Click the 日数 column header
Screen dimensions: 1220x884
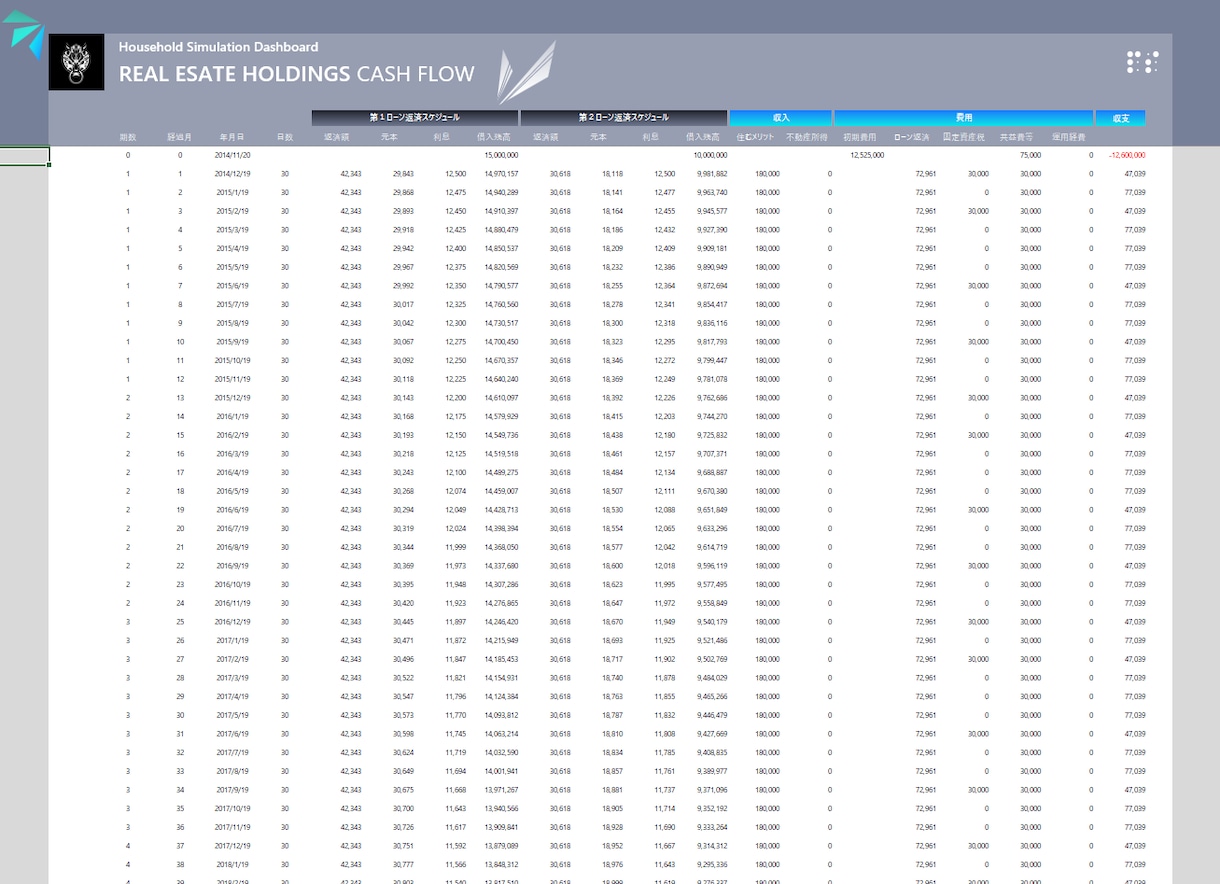coord(285,137)
